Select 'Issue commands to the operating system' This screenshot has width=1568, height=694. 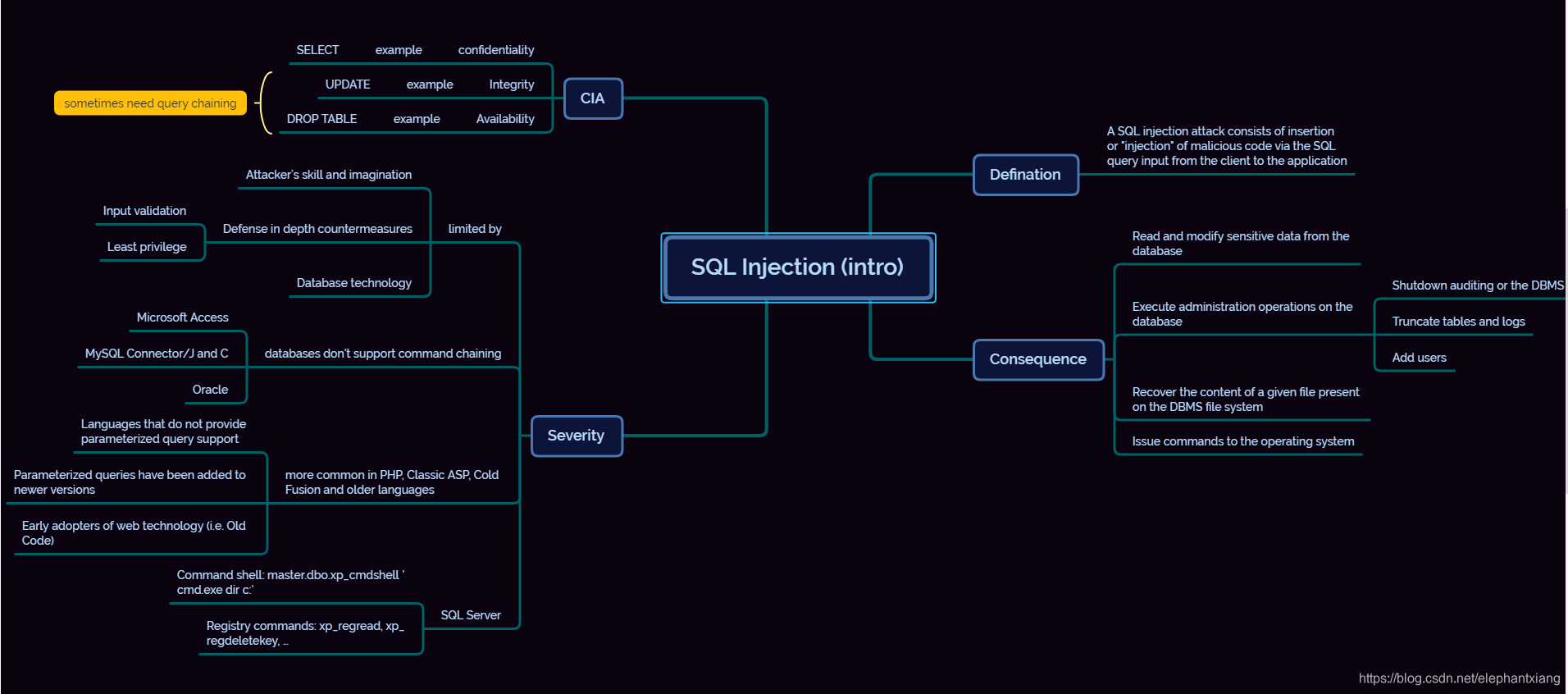coord(1243,441)
